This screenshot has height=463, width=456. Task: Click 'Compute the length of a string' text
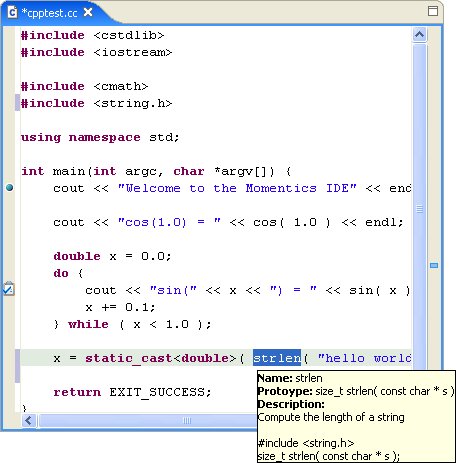click(x=331, y=417)
